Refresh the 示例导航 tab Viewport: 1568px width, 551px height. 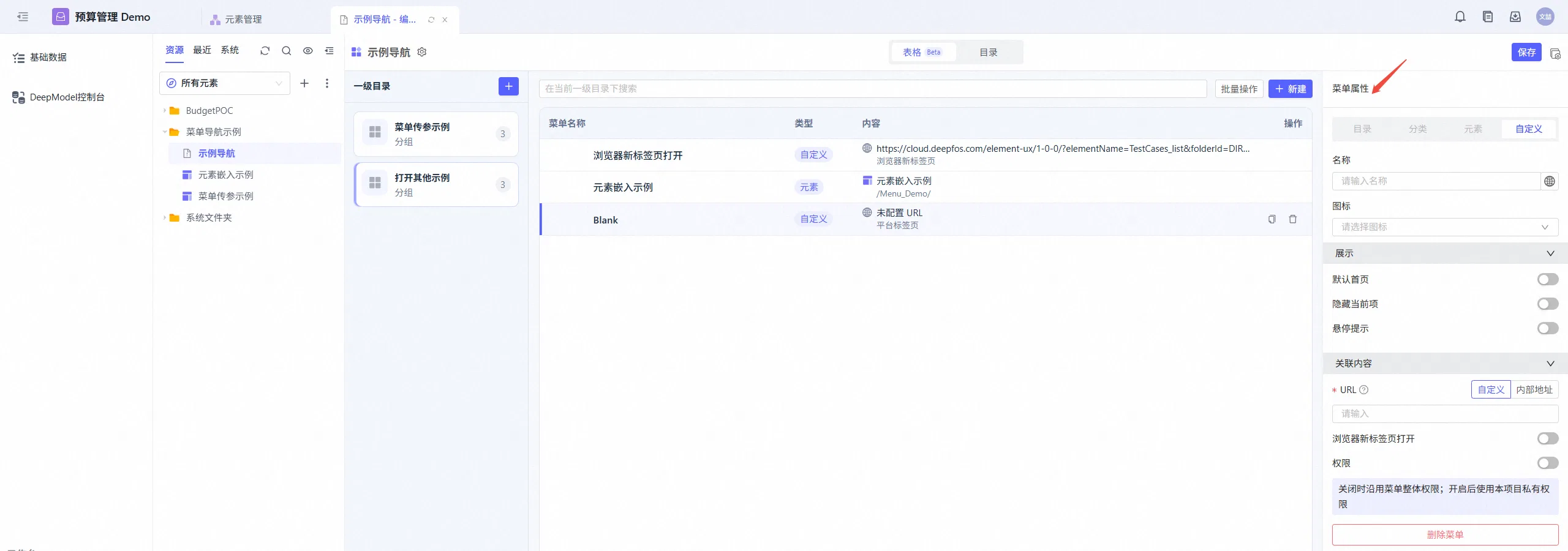coord(431,20)
